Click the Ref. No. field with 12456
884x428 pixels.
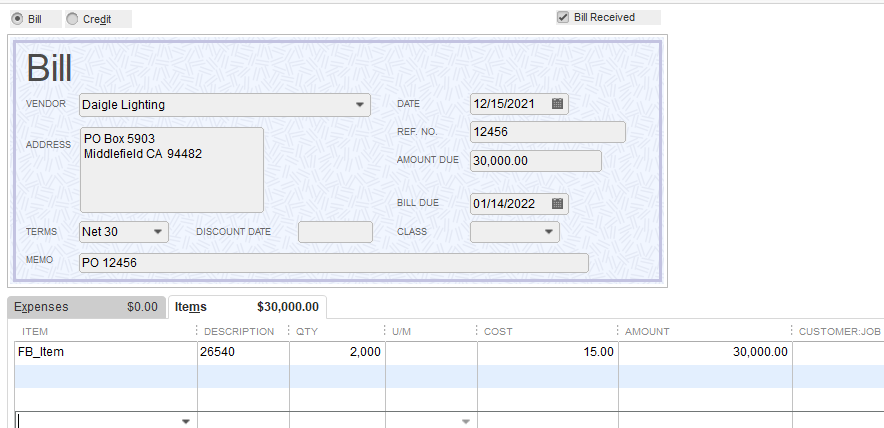547,132
